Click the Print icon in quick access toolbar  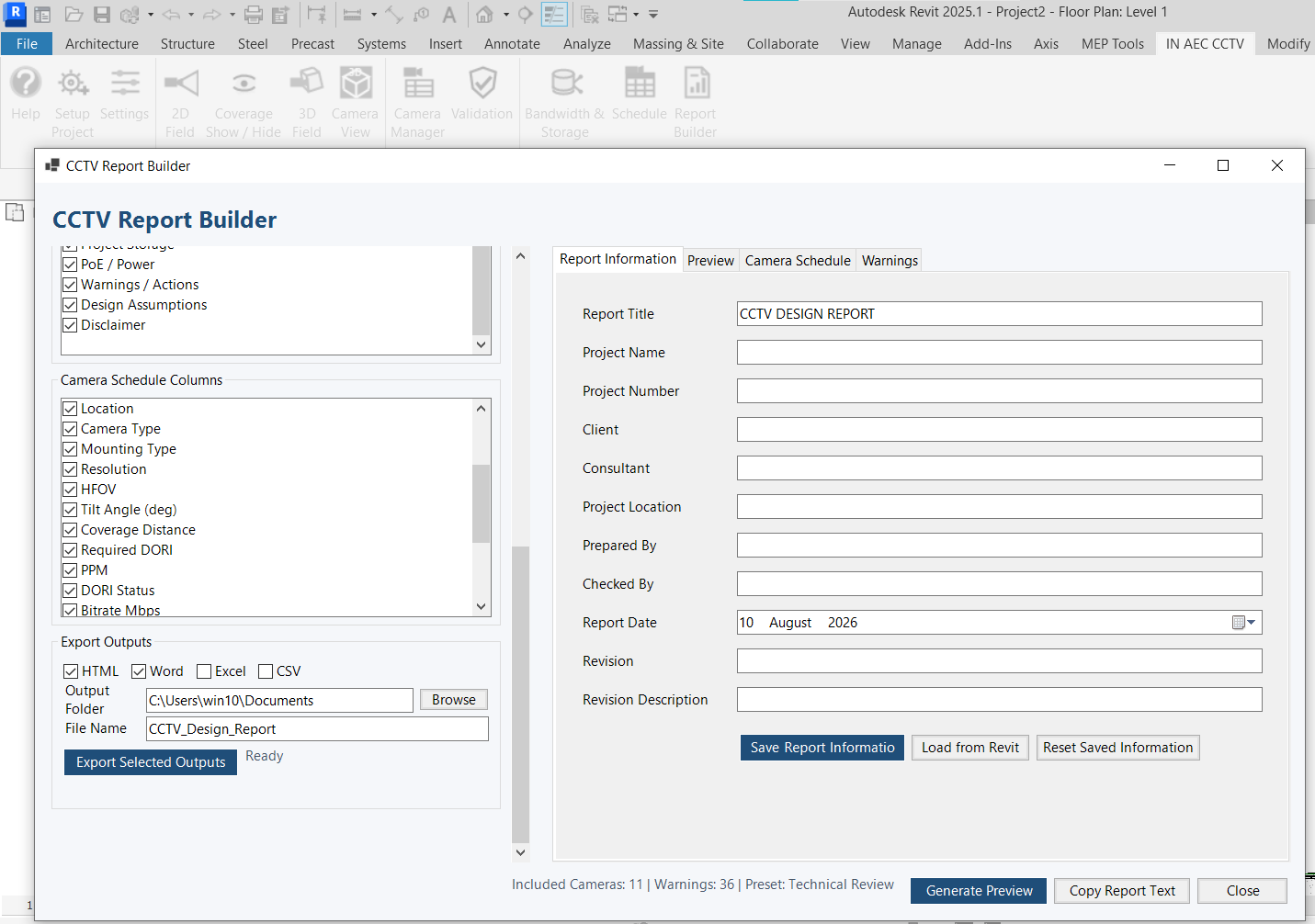coord(254,15)
